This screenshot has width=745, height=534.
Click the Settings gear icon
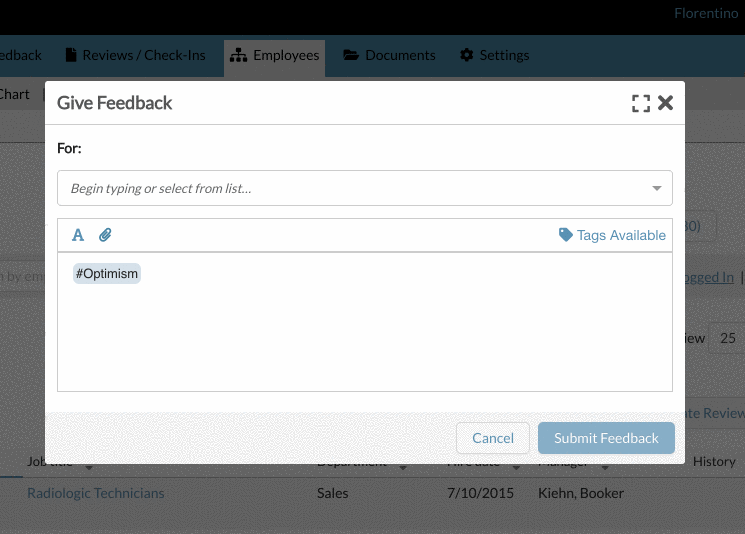(x=467, y=55)
